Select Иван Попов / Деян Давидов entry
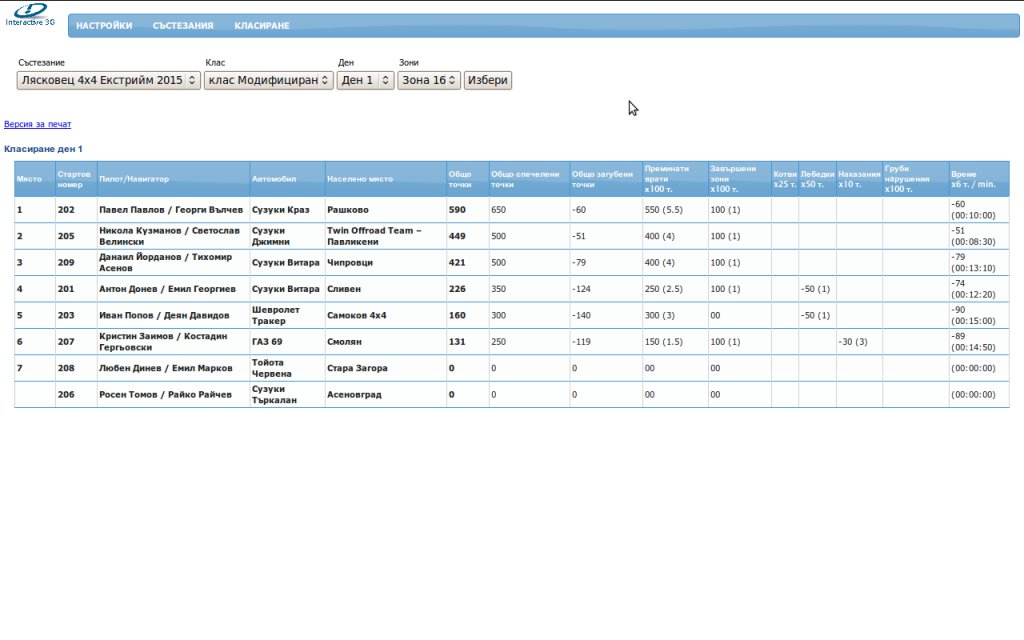Screen dimensions: 1024x640 (x=164, y=315)
